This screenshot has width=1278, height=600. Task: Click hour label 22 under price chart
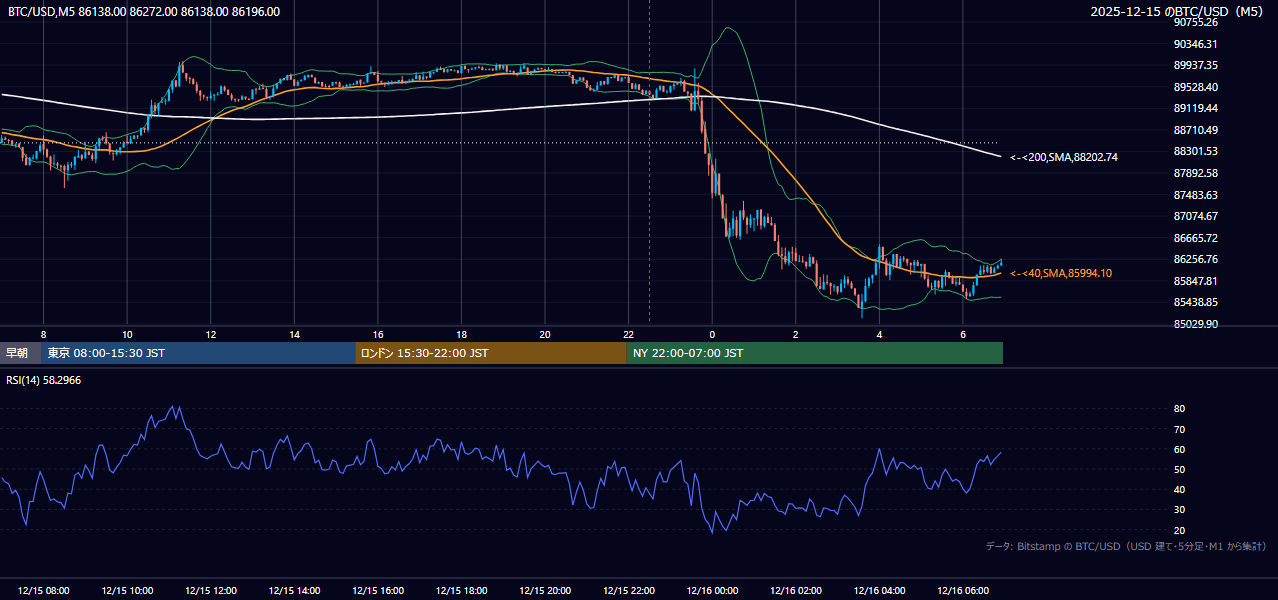click(x=629, y=334)
